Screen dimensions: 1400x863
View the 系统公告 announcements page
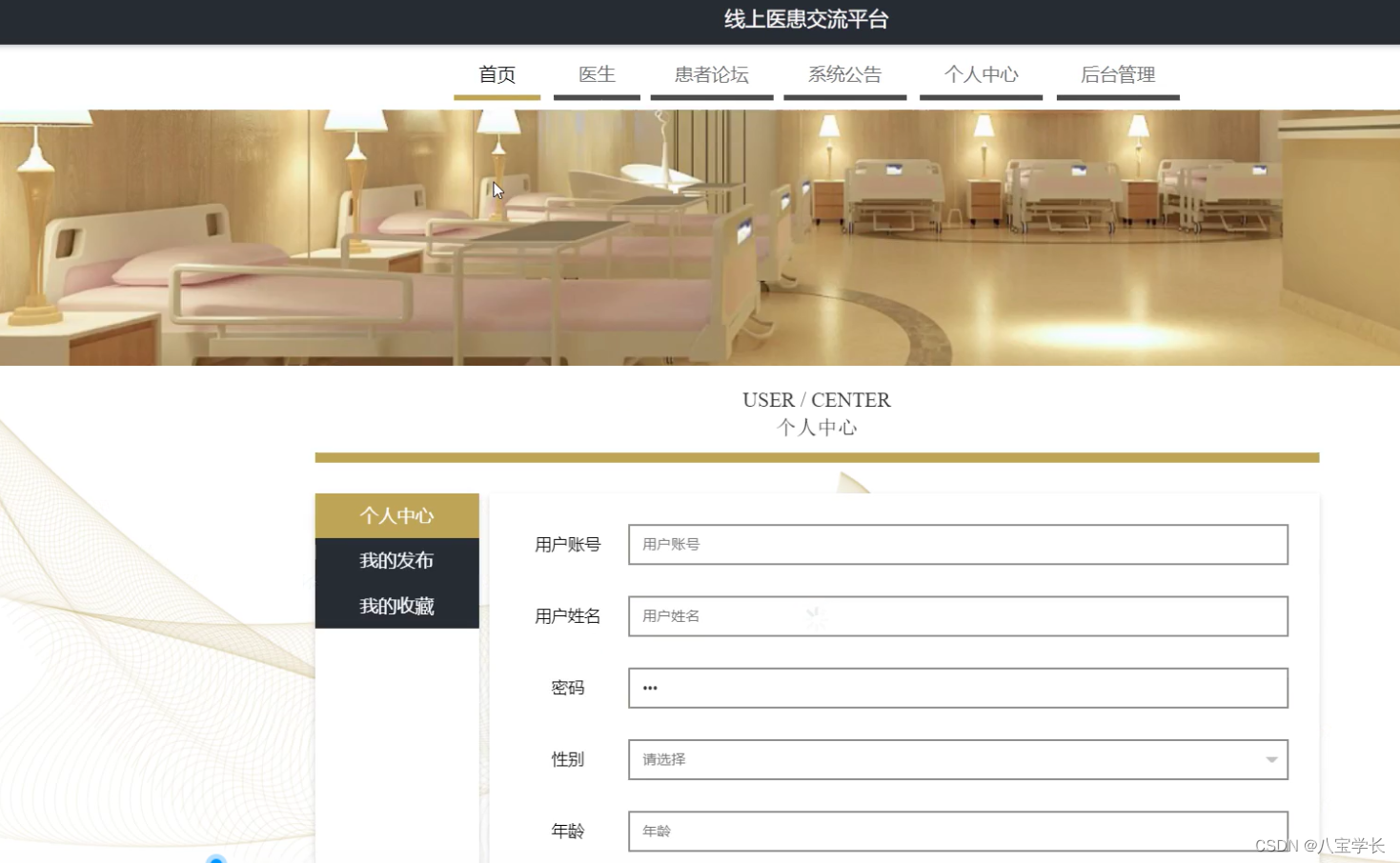click(x=844, y=74)
